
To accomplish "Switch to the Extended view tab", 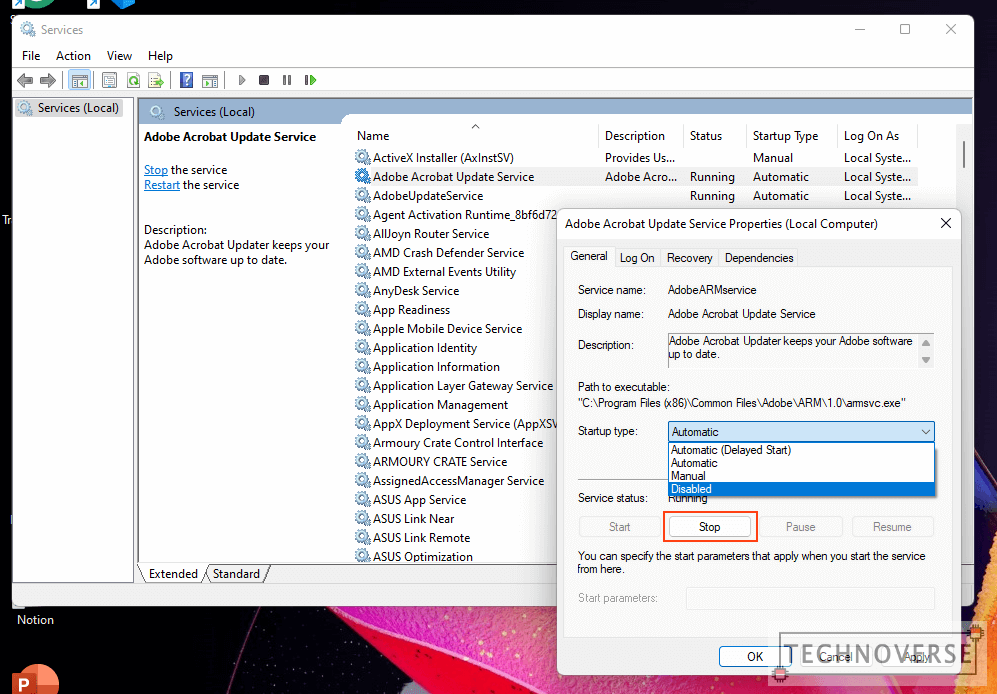I will pos(173,574).
